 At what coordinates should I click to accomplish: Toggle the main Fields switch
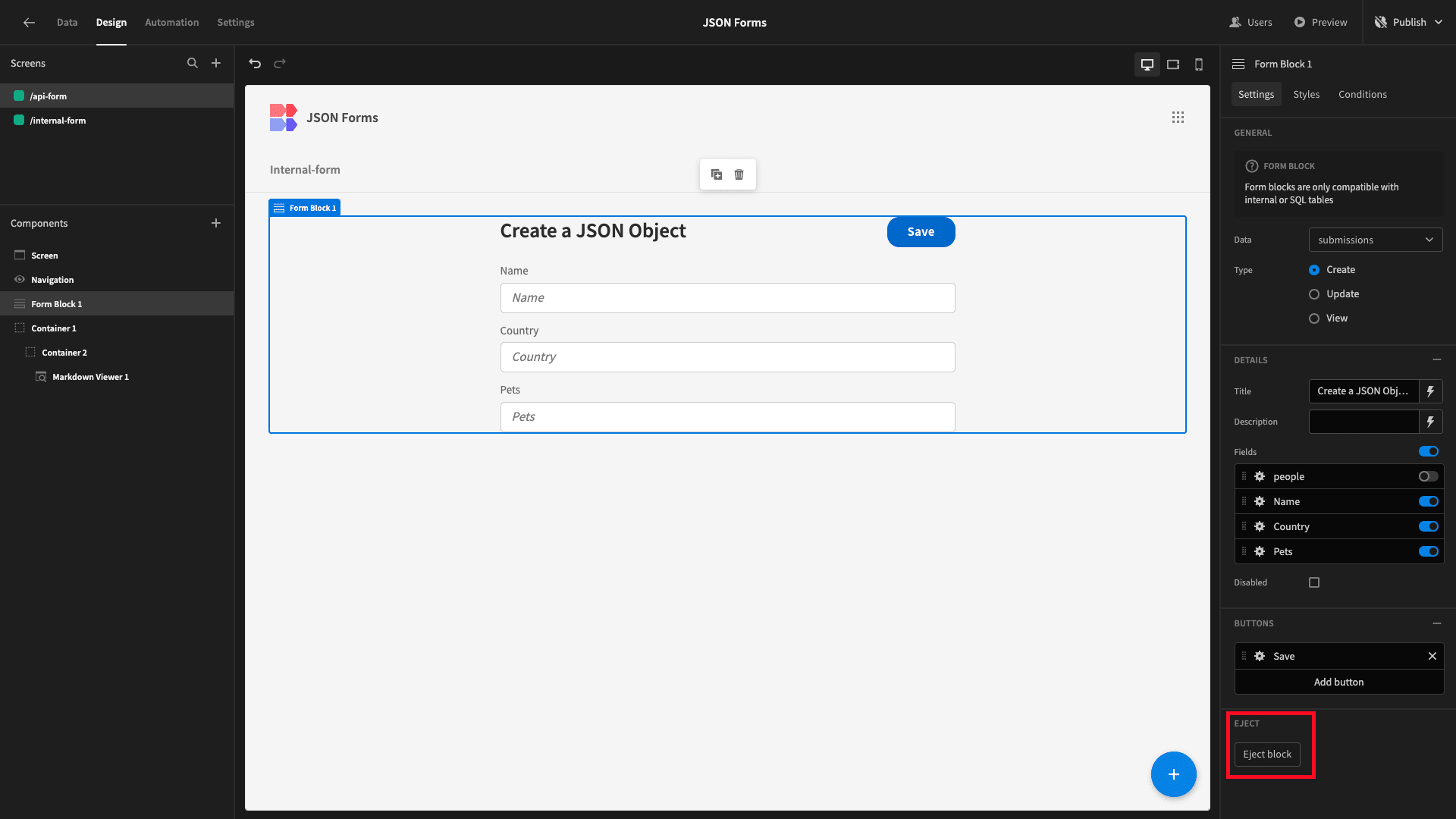point(1429,452)
